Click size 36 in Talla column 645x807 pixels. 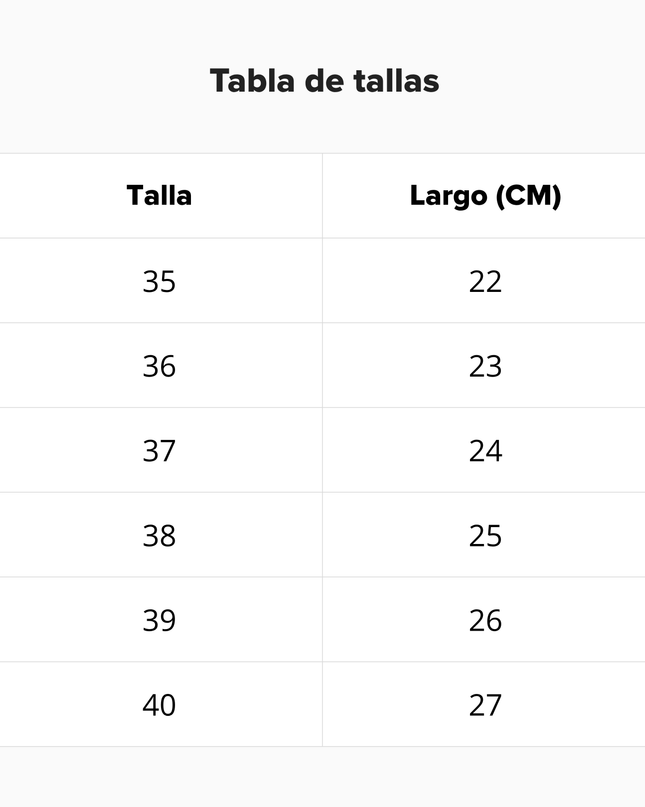tap(159, 367)
